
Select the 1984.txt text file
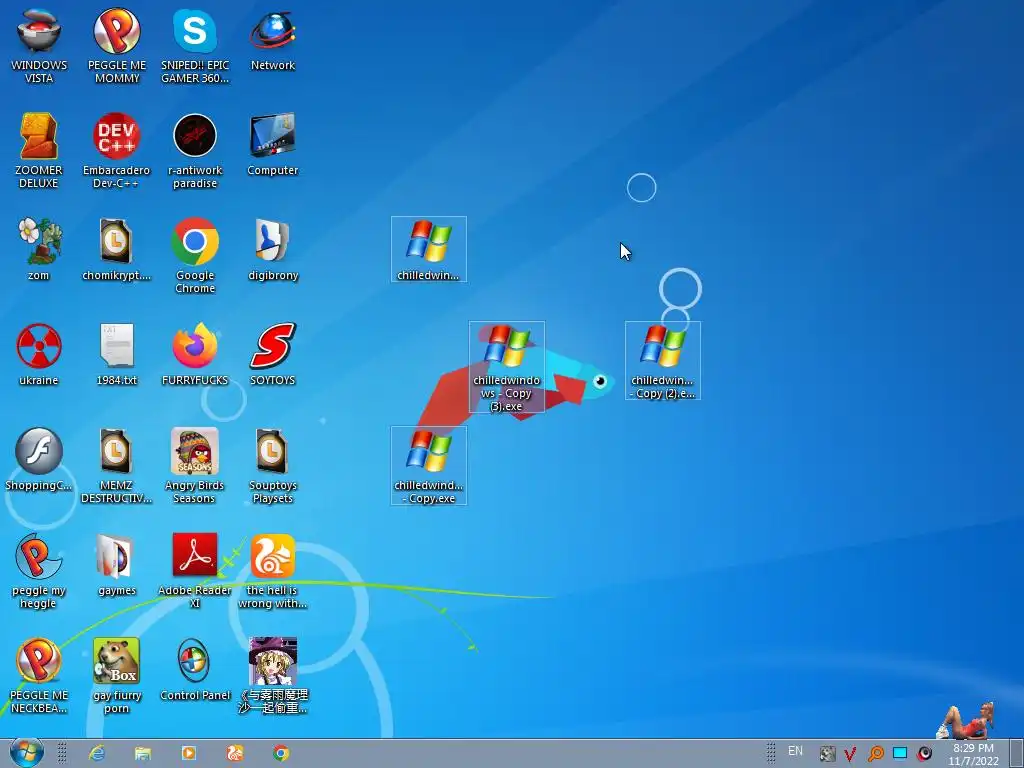coord(117,355)
